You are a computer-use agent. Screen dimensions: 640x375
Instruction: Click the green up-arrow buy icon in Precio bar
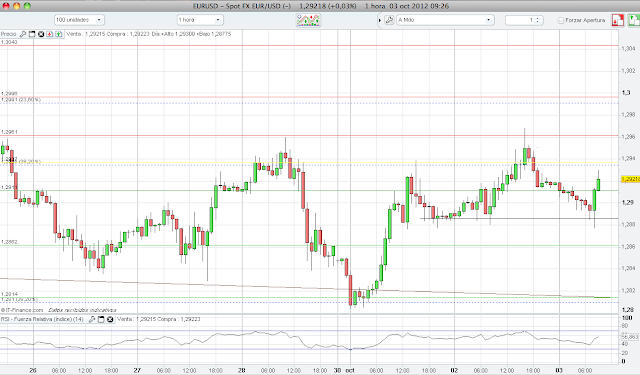click(59, 34)
